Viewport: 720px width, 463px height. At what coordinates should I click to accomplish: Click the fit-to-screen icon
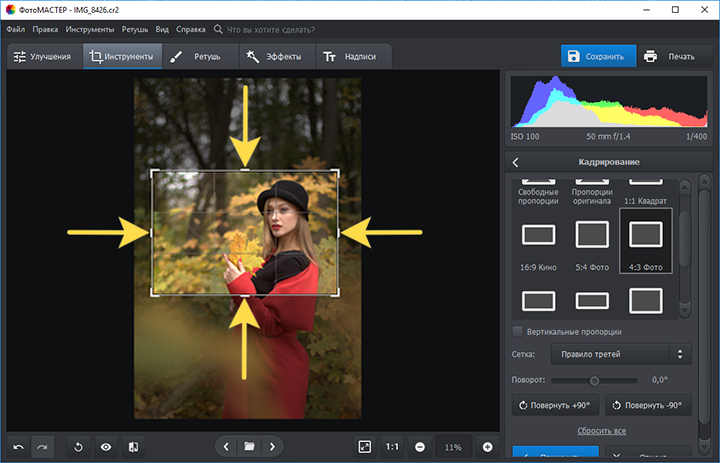click(x=365, y=447)
